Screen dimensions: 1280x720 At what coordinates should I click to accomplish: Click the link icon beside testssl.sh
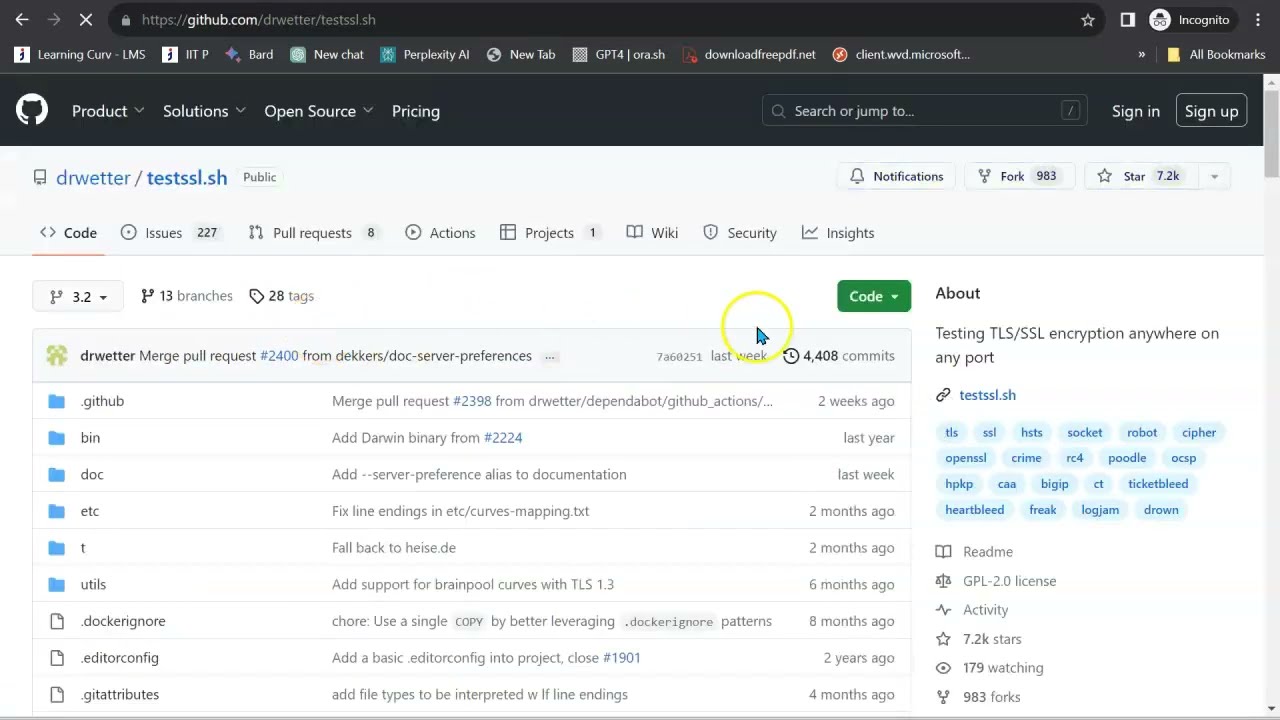pos(943,395)
